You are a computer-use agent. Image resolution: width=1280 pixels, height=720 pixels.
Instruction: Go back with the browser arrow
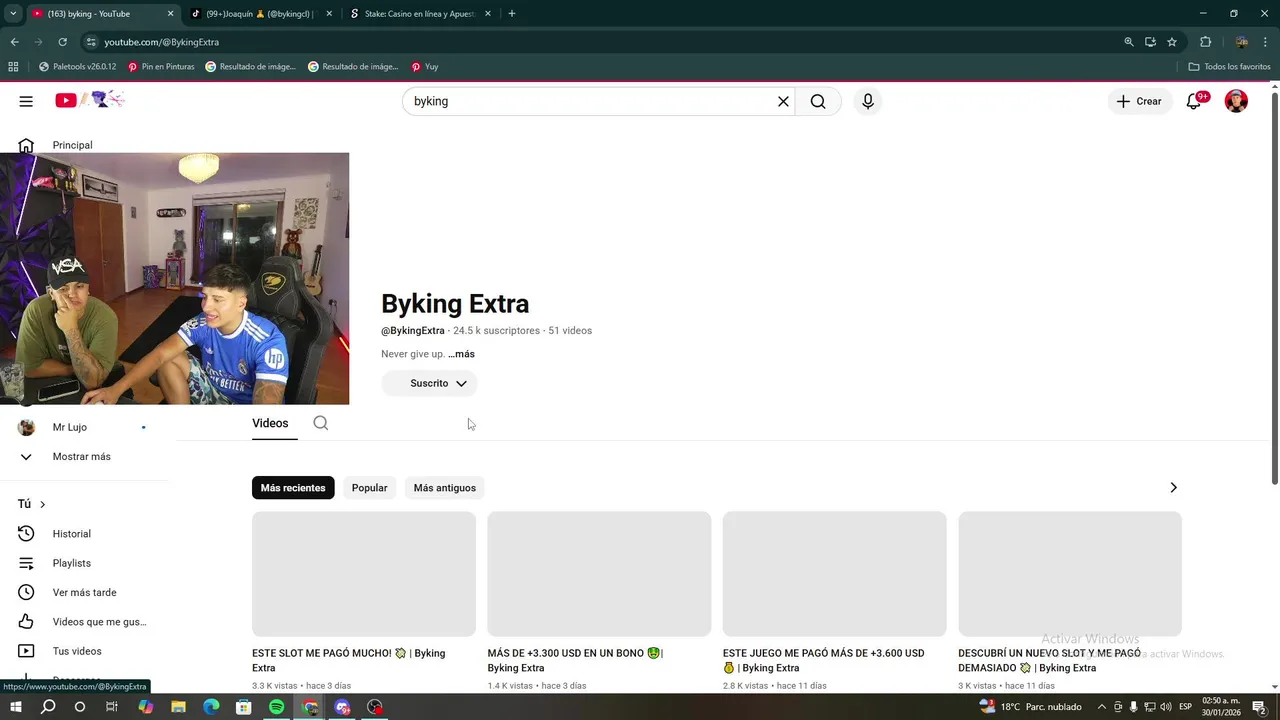pyautogui.click(x=14, y=42)
